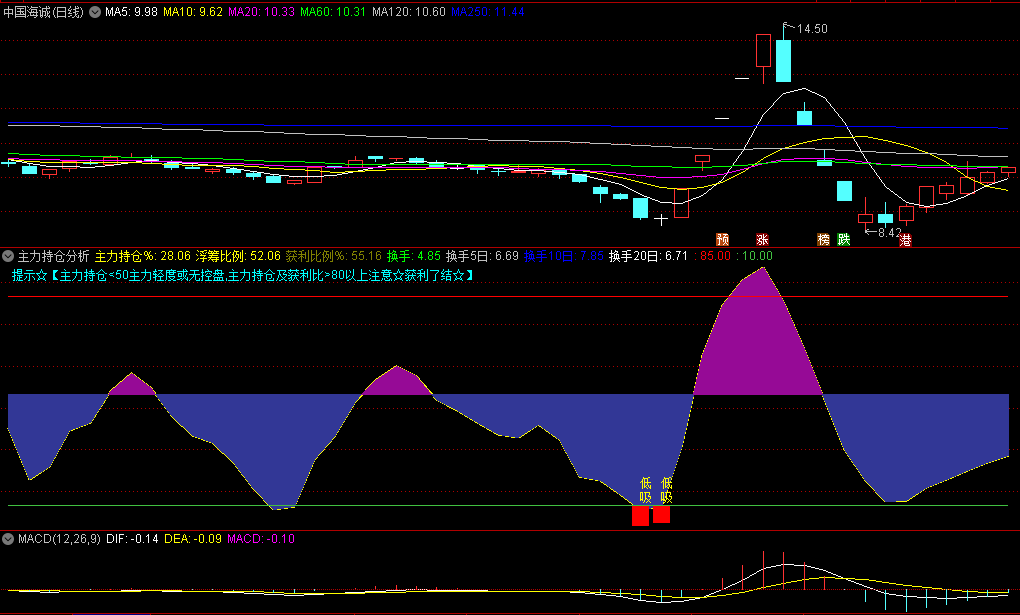Image resolution: width=1020 pixels, height=615 pixels.
Task: Expand the MACD indicator dropdown arrow
Action: pos(8,539)
